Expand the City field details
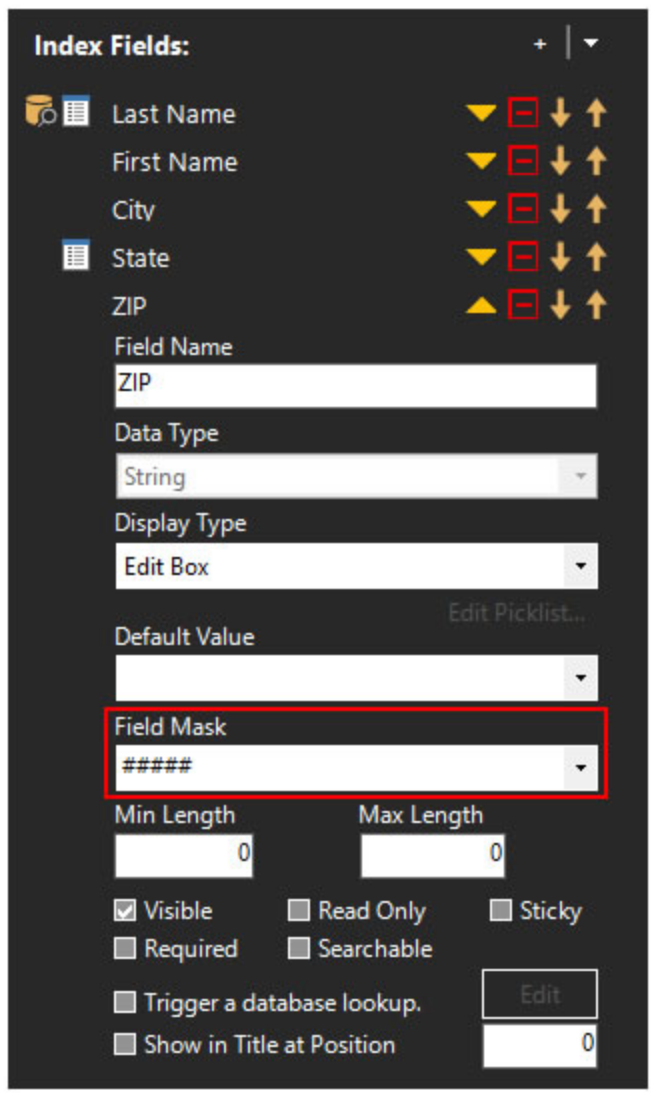 pos(481,208)
